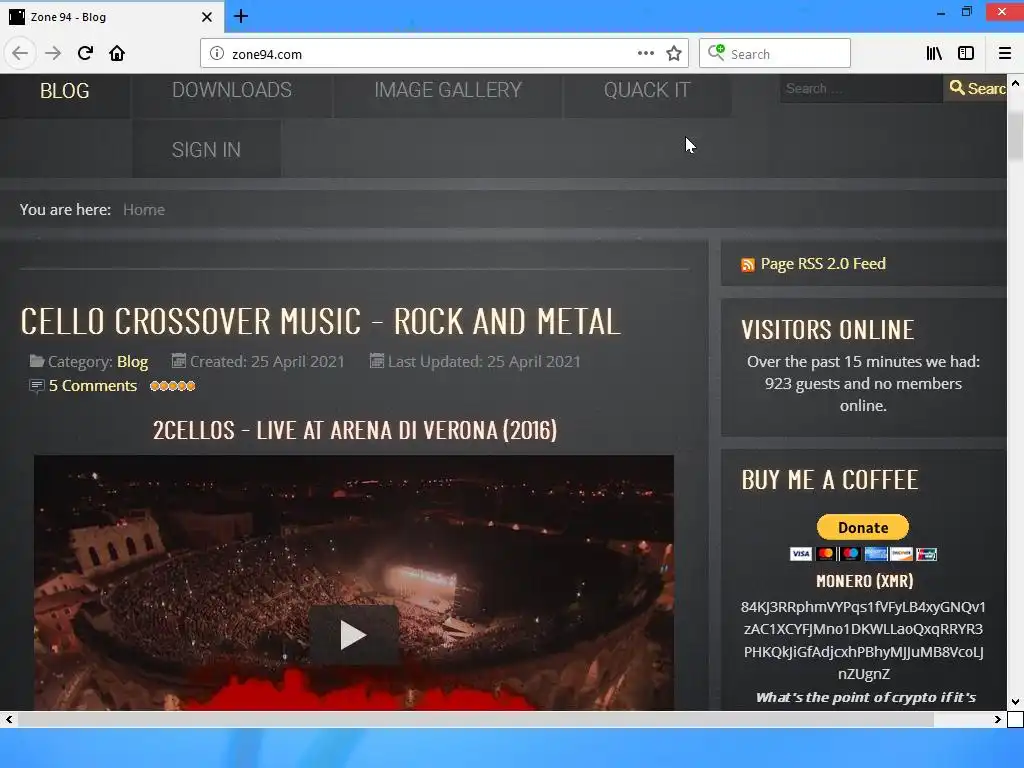The image size is (1024, 768).
Task: Click the comments speech bubble icon
Action: [x=37, y=386]
